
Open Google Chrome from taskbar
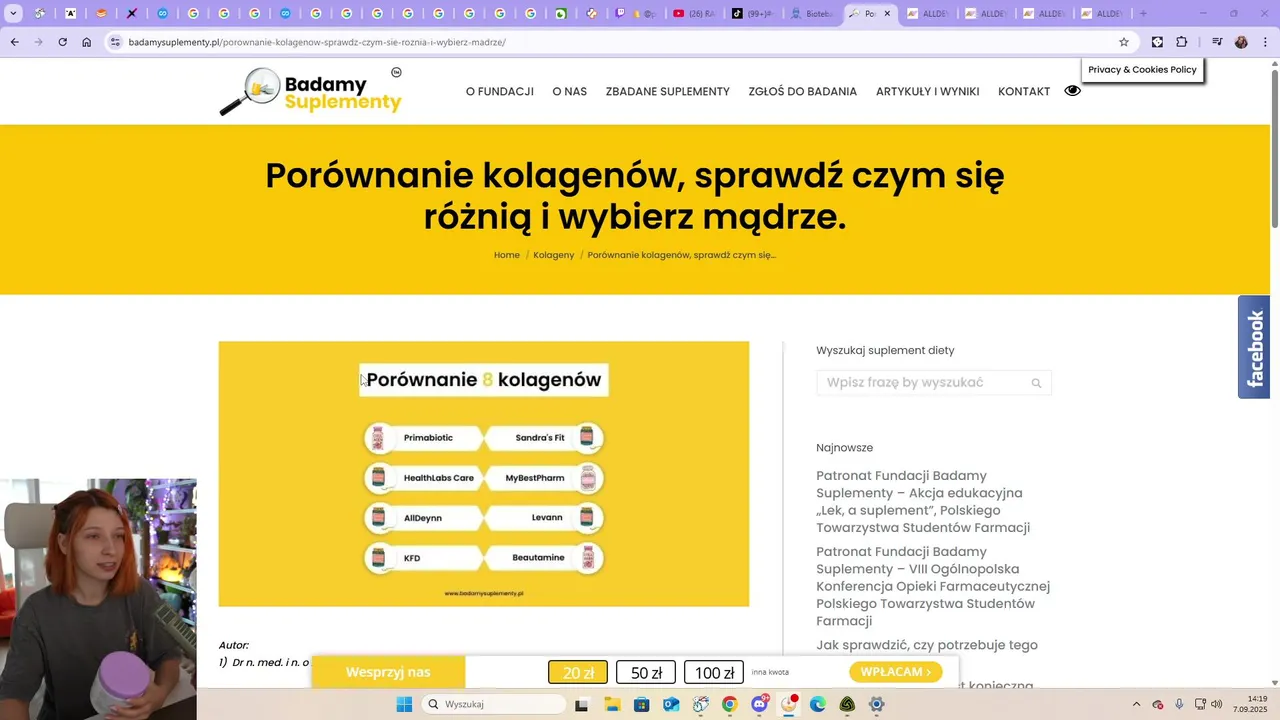(730, 704)
